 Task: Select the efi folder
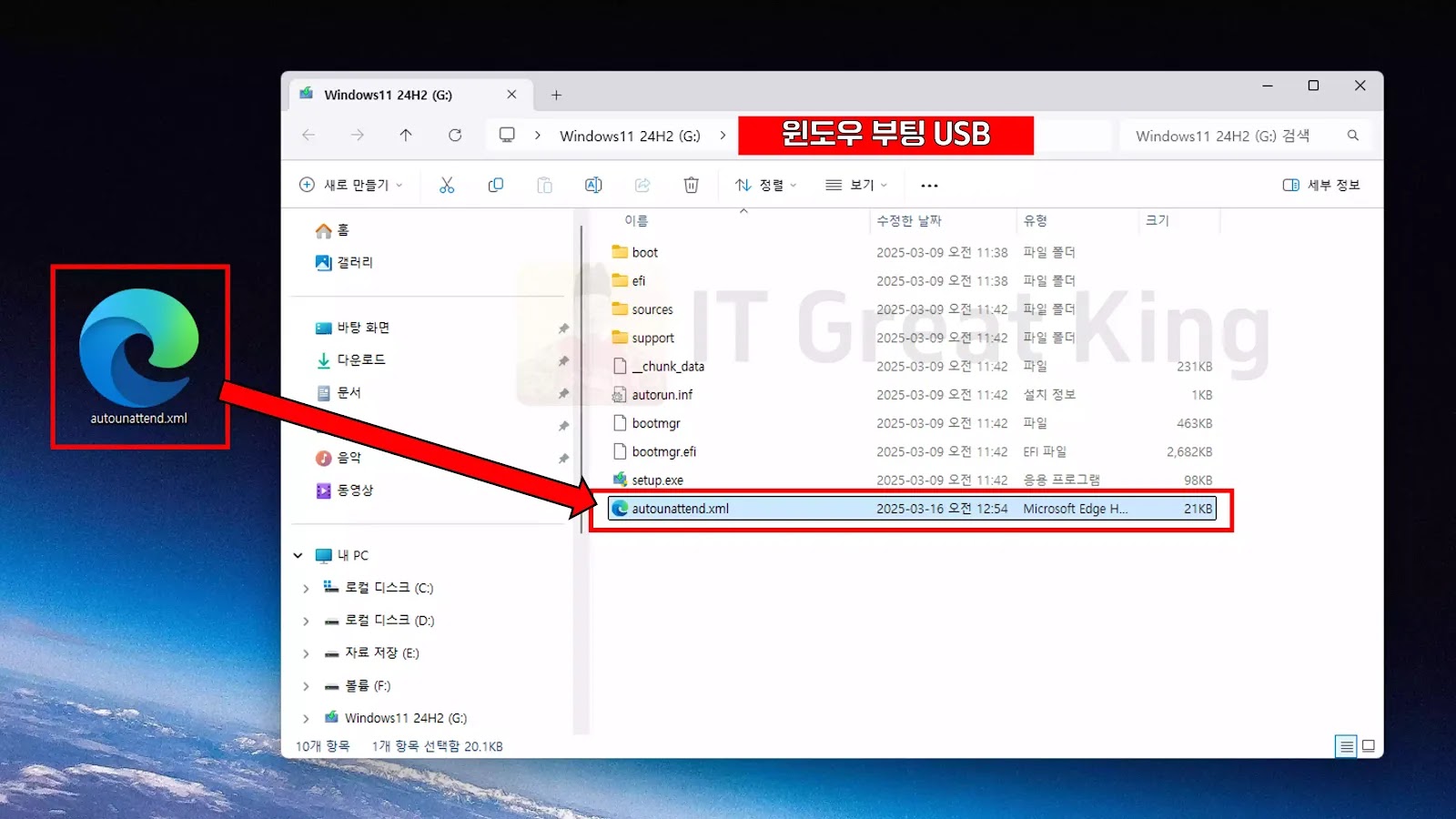913,280
